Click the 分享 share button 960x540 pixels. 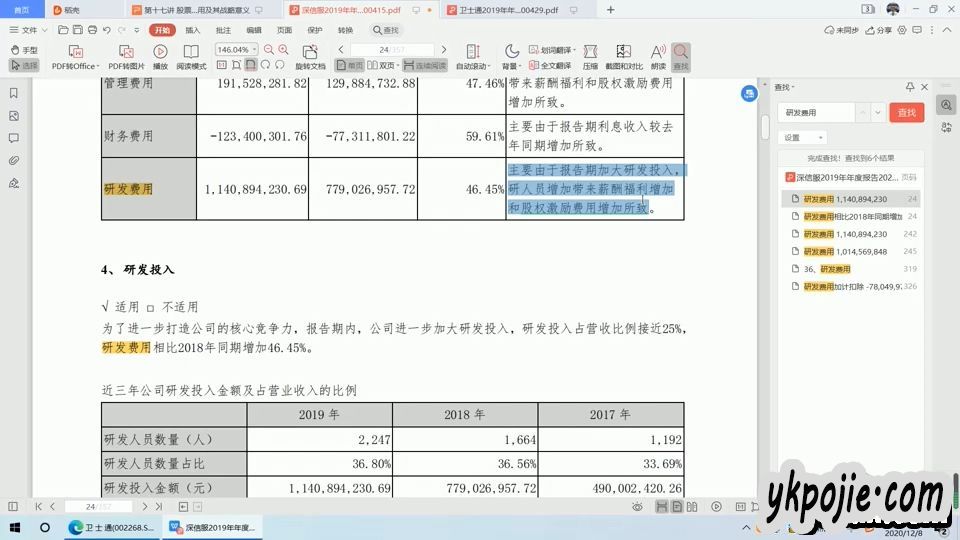tap(879, 30)
